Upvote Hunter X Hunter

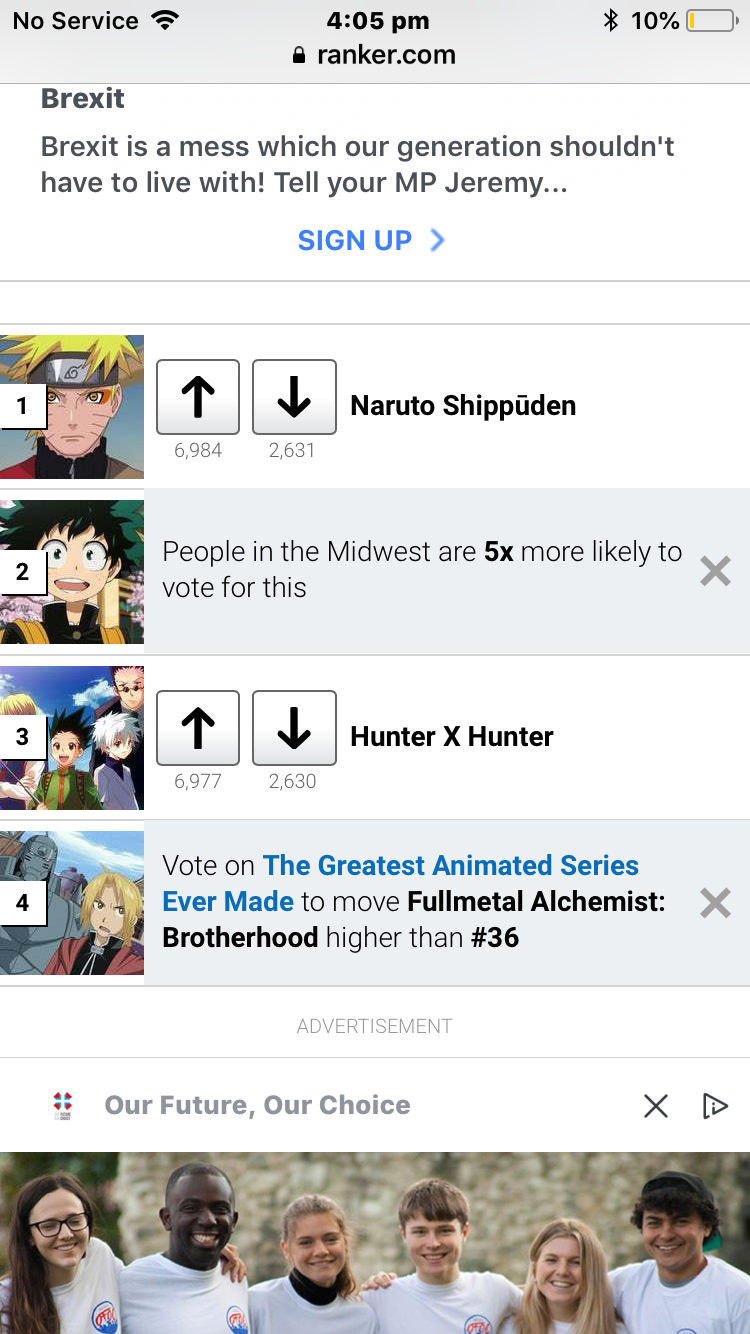[198, 728]
